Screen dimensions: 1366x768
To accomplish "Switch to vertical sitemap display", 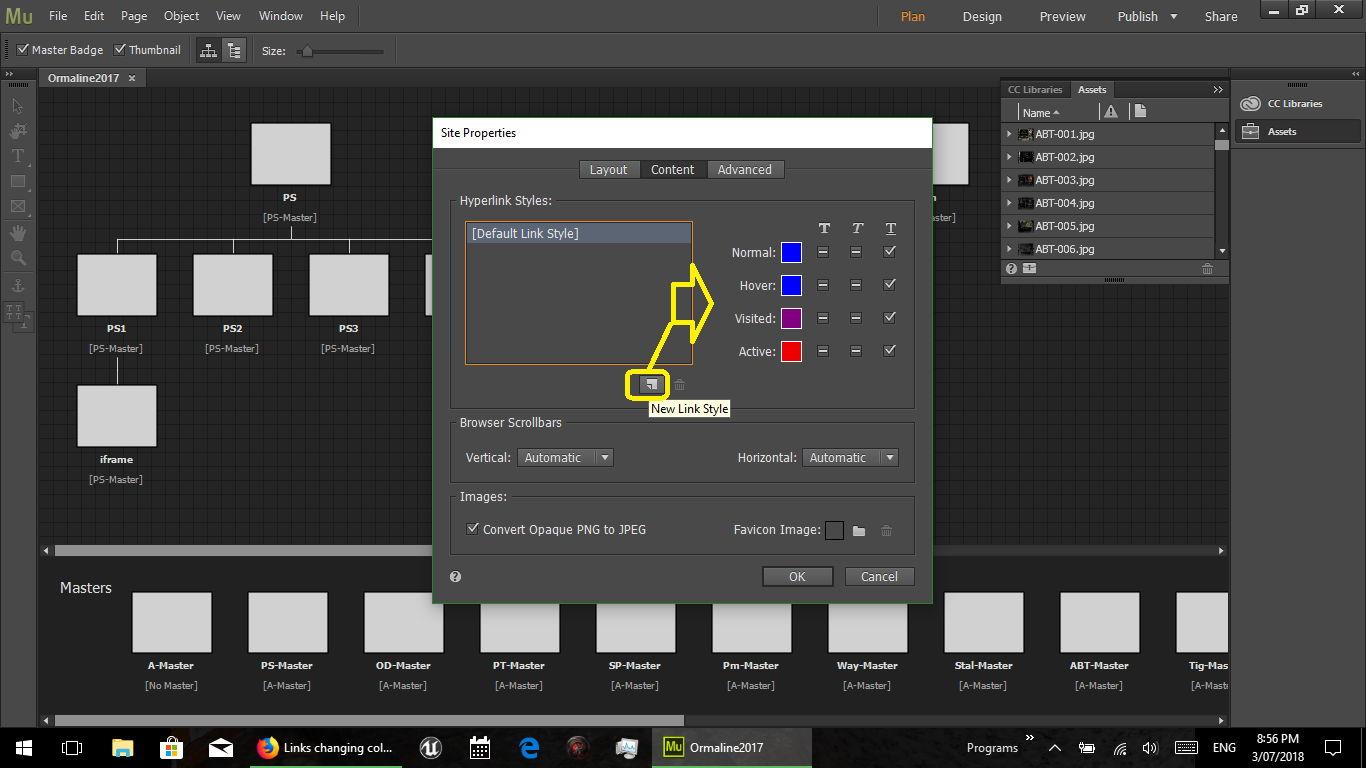I will pos(234,50).
